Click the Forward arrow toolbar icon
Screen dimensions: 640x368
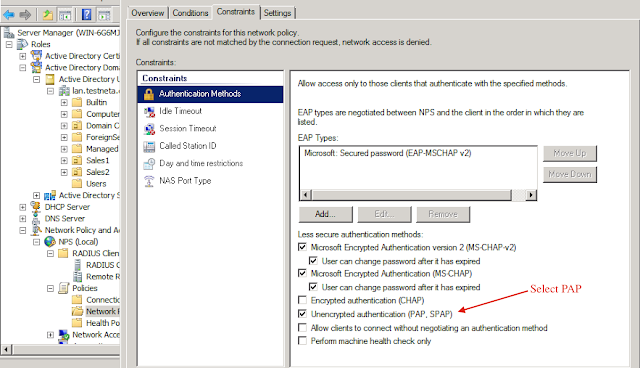pos(25,15)
